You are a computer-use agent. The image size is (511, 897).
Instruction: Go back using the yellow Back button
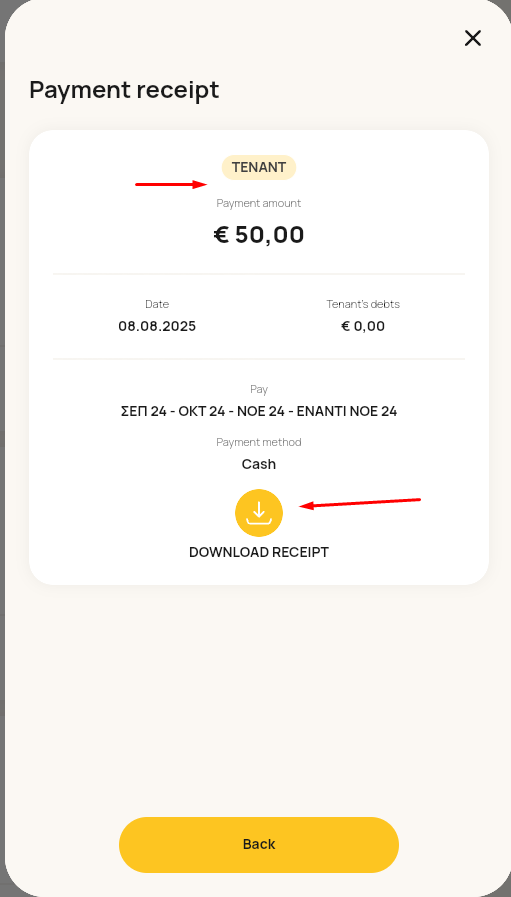click(x=259, y=844)
